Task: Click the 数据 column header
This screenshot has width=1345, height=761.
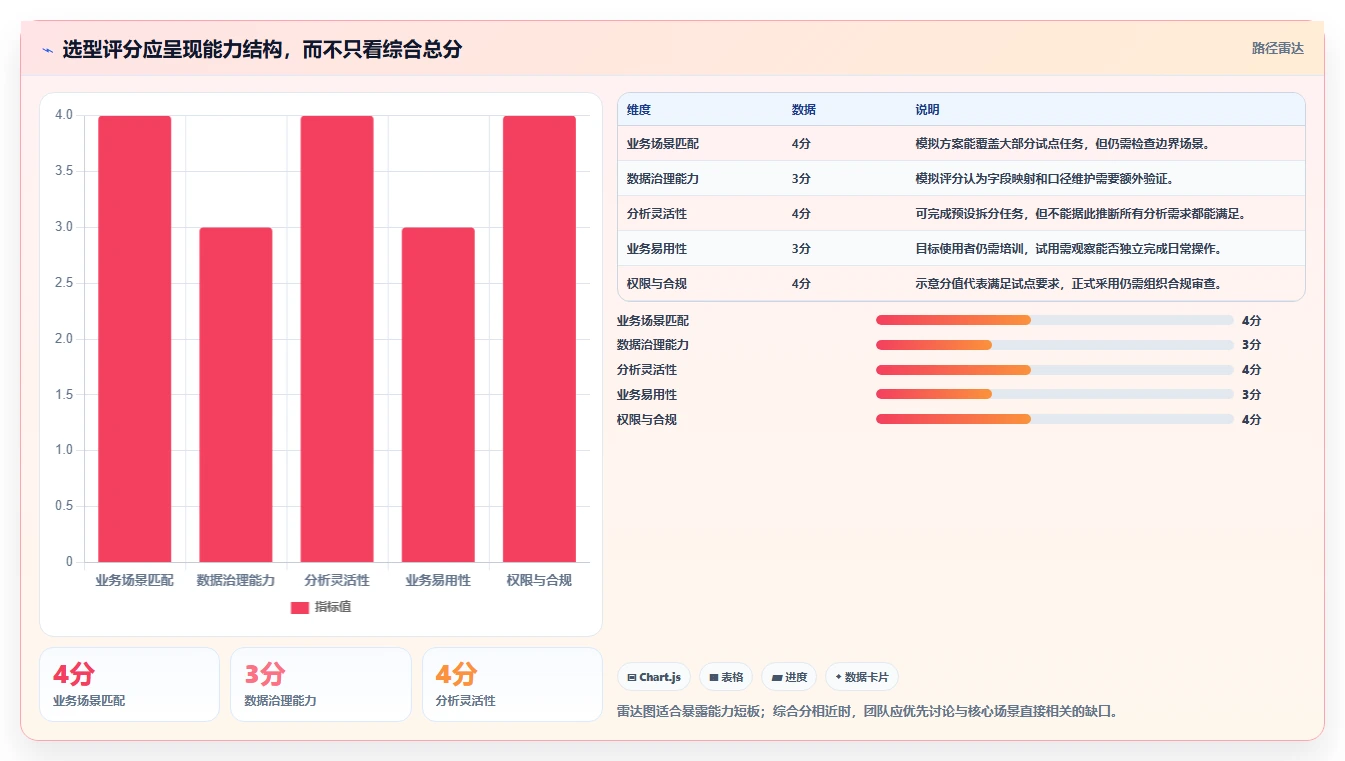Action: [804, 110]
